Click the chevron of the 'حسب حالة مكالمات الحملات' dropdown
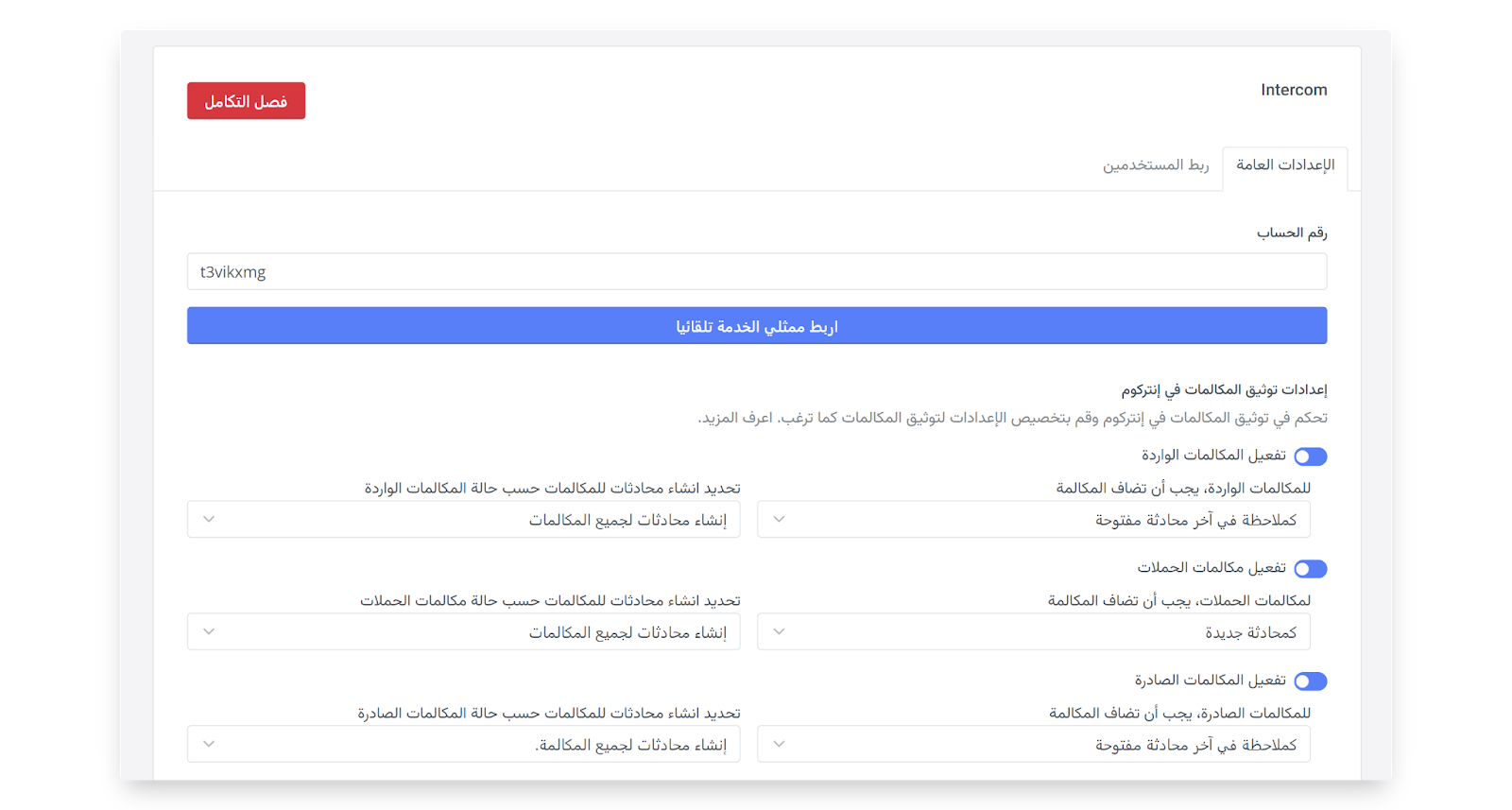The height and width of the screenshot is (810, 1512). tap(210, 632)
